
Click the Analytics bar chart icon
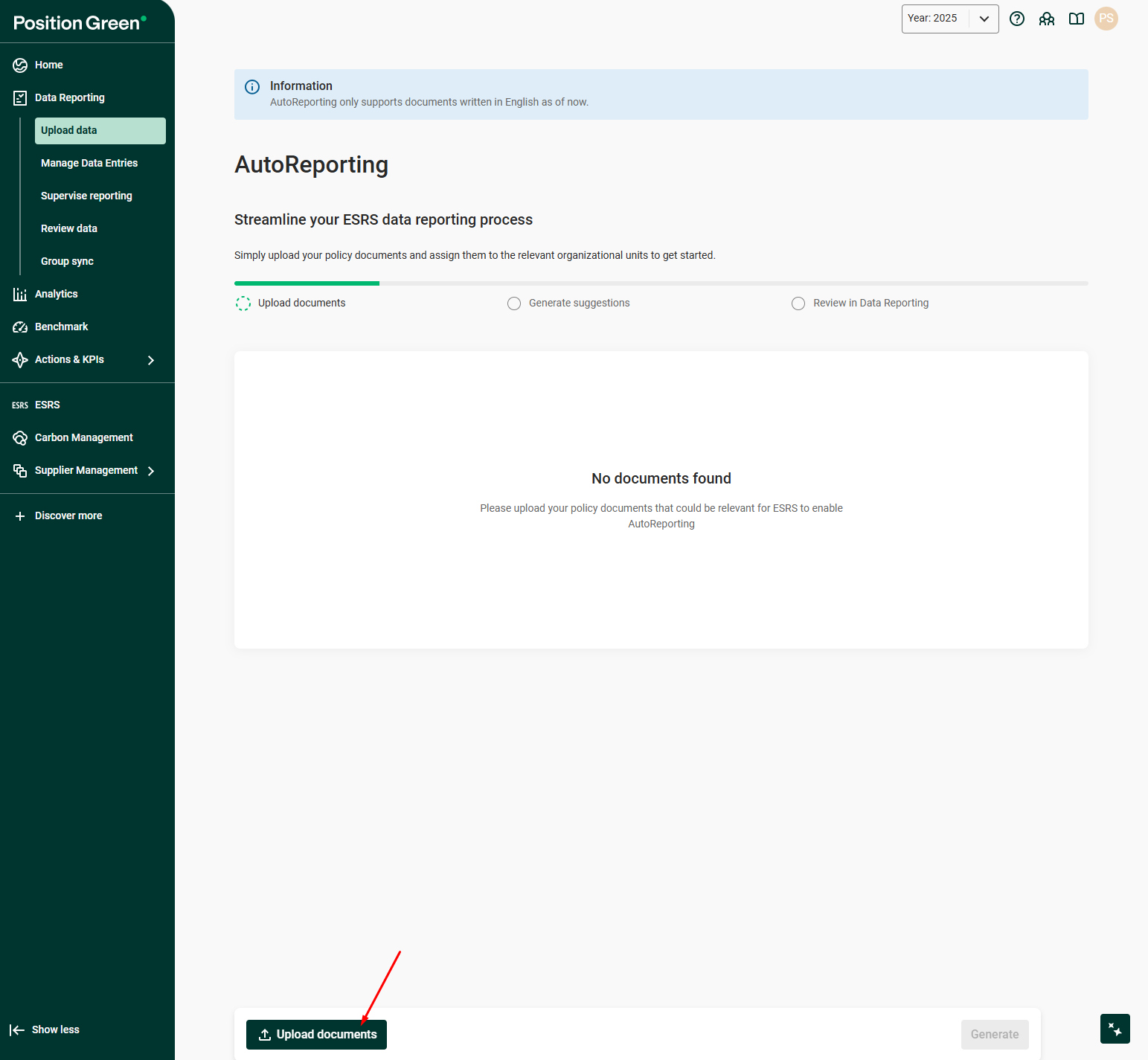[x=20, y=295]
